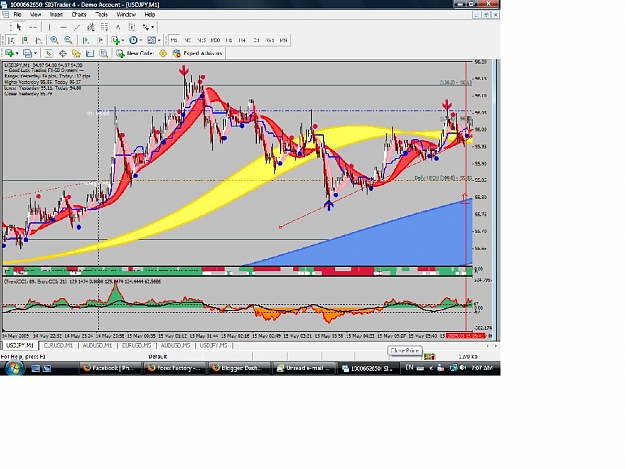This screenshot has width=625, height=469.
Task: Switch to Unread e-mail taskbar window
Action: pos(305,368)
